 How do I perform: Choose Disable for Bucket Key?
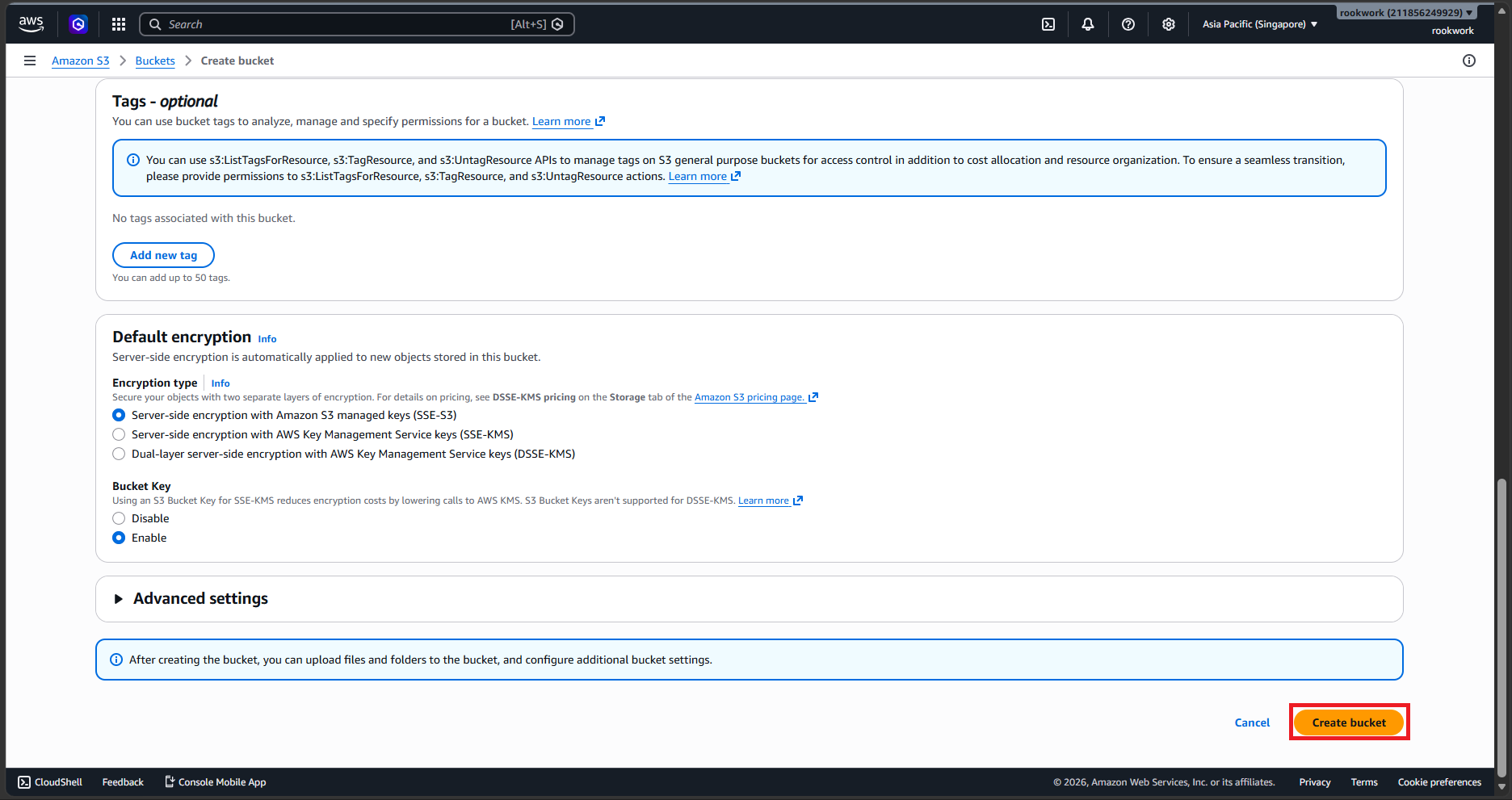point(119,518)
